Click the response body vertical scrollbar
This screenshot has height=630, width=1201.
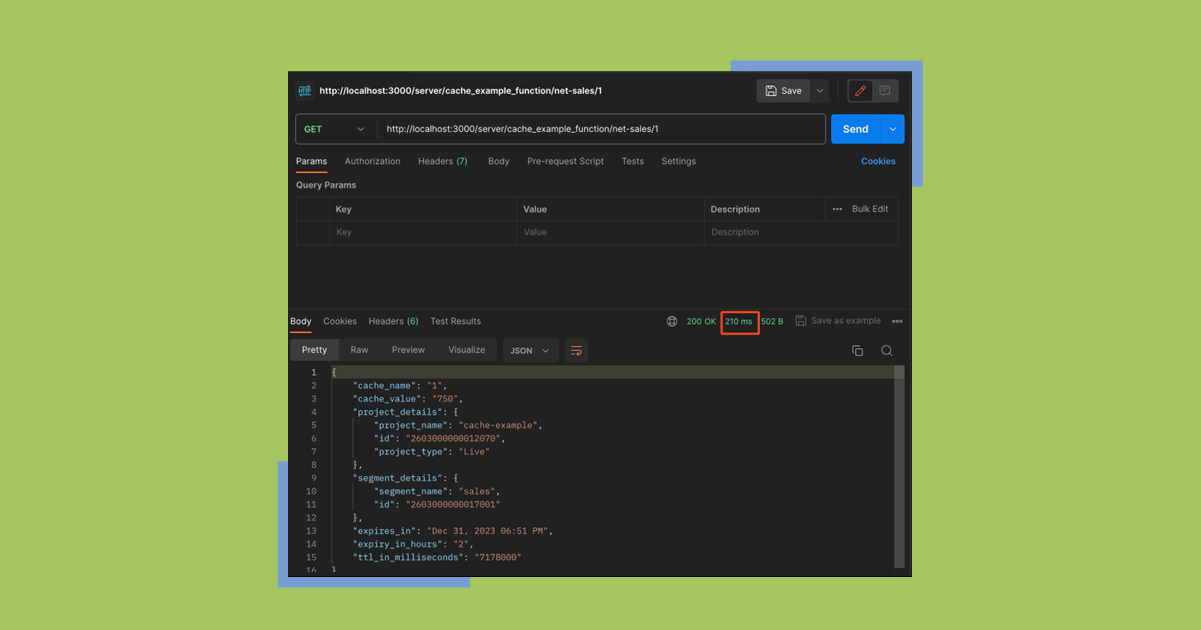[x=899, y=466]
